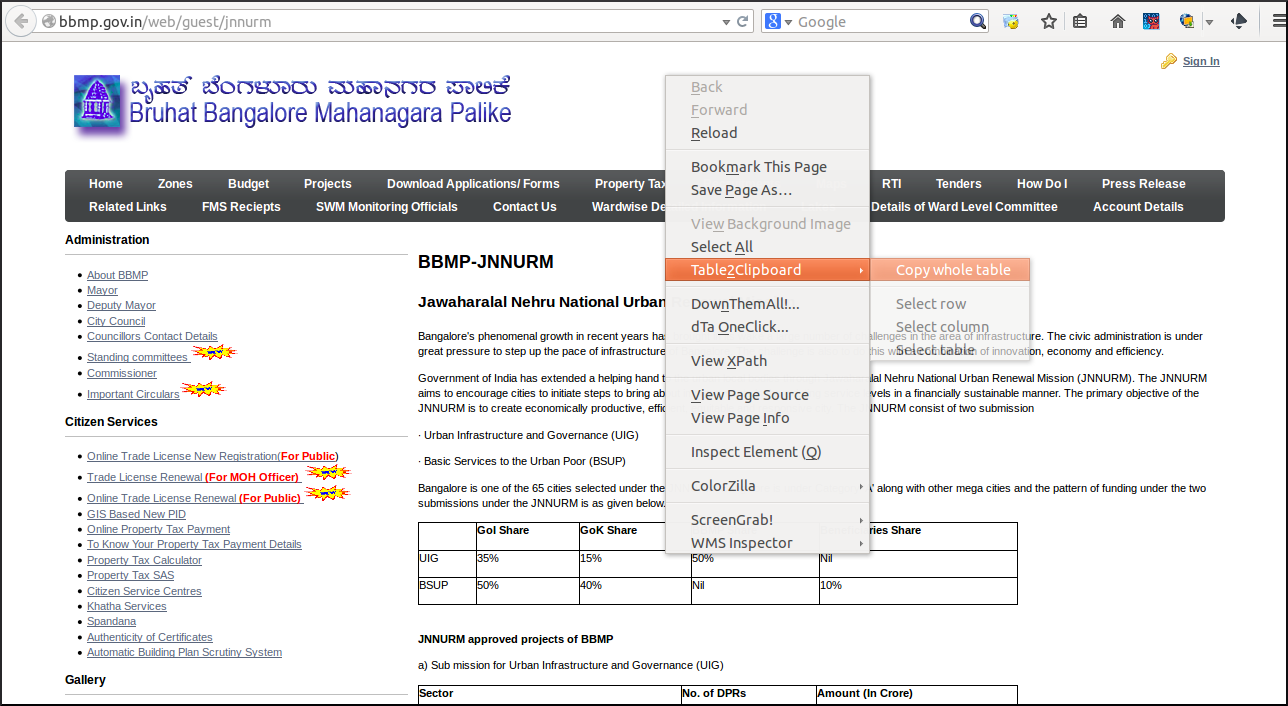Open the Google search engine selector dropdown
Viewport: 1288px width, 706px height.
[778, 21]
